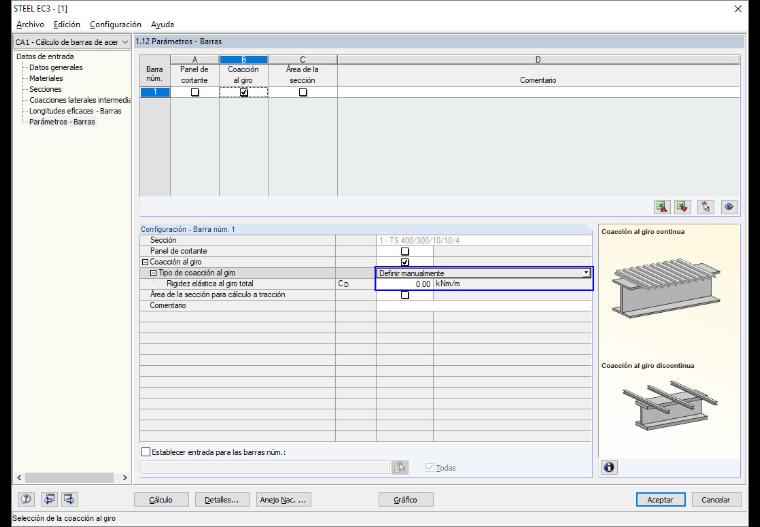Click the discontinuous rotational restraint illustration
Screen dimensions: 760x527
[669, 405]
